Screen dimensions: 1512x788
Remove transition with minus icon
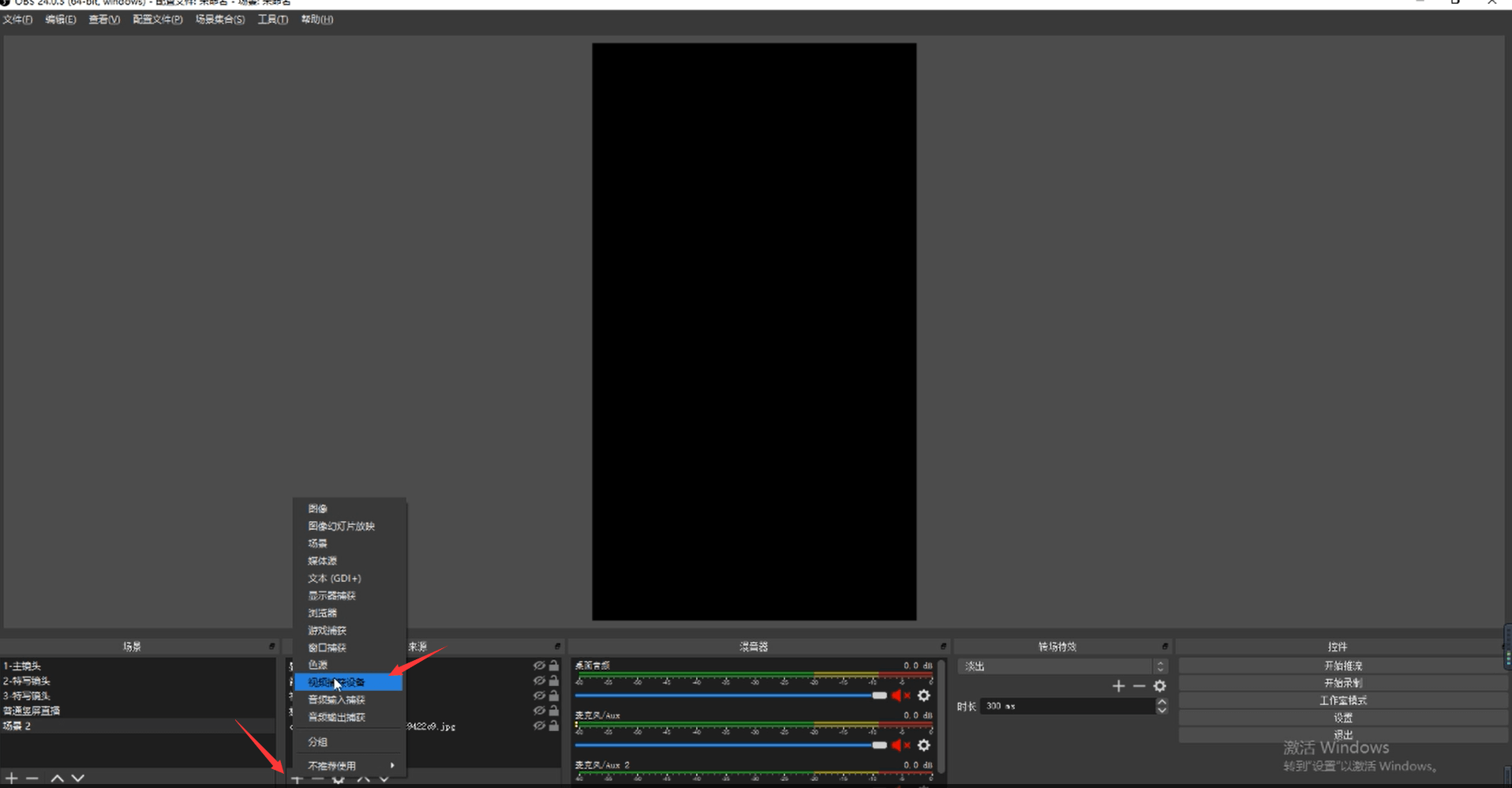(x=1139, y=686)
